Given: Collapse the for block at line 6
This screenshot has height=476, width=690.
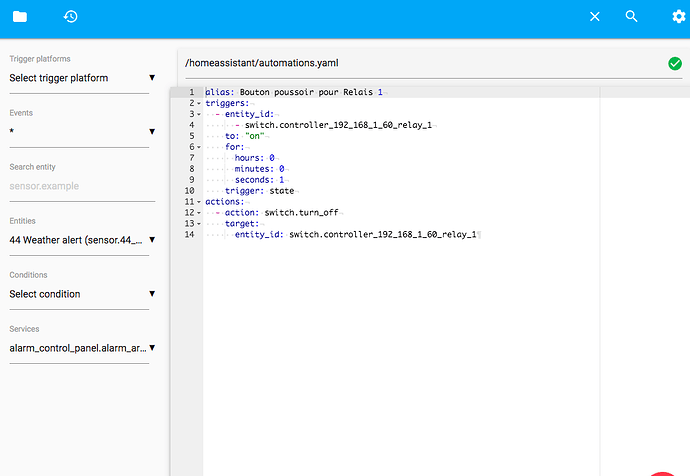Looking at the screenshot, I should point(199,147).
